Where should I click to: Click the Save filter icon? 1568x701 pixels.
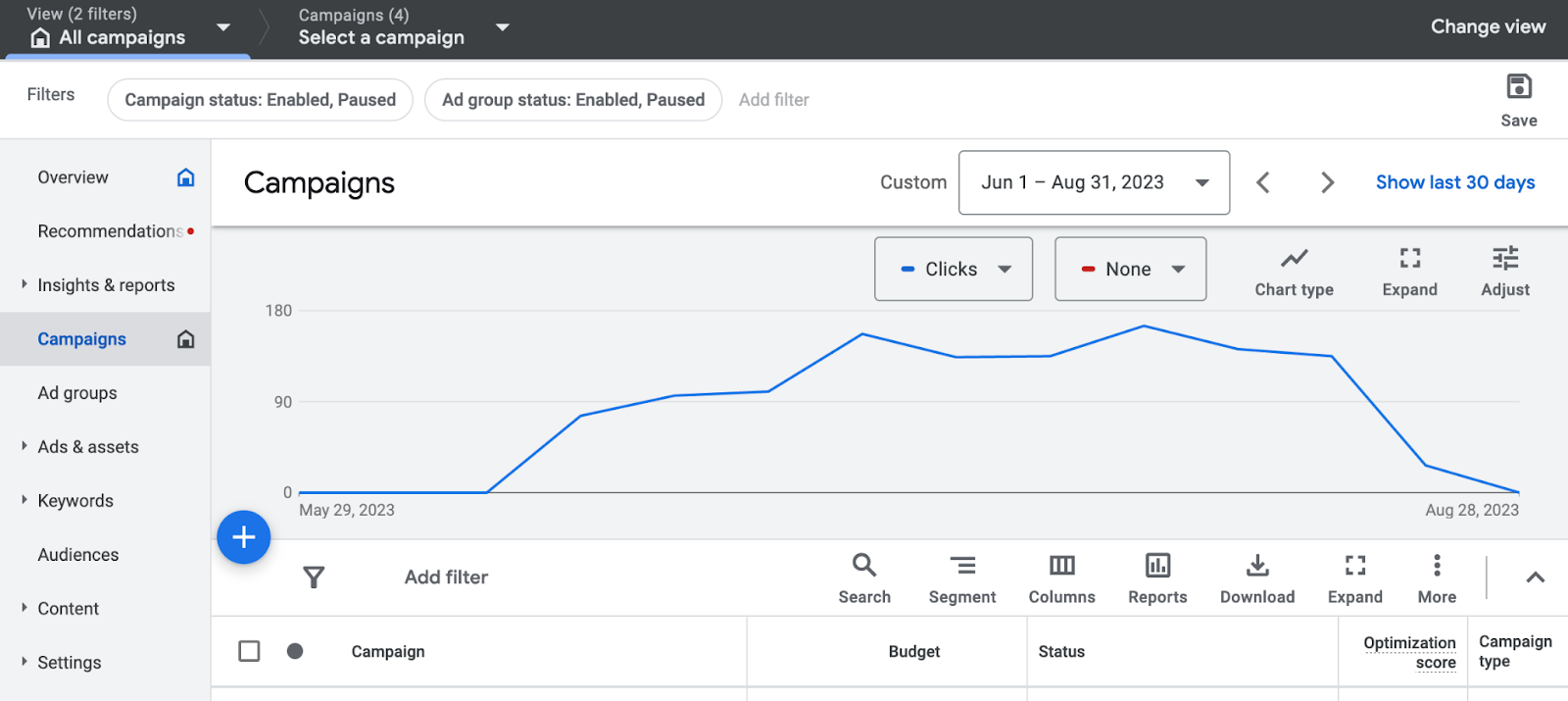point(1518,88)
